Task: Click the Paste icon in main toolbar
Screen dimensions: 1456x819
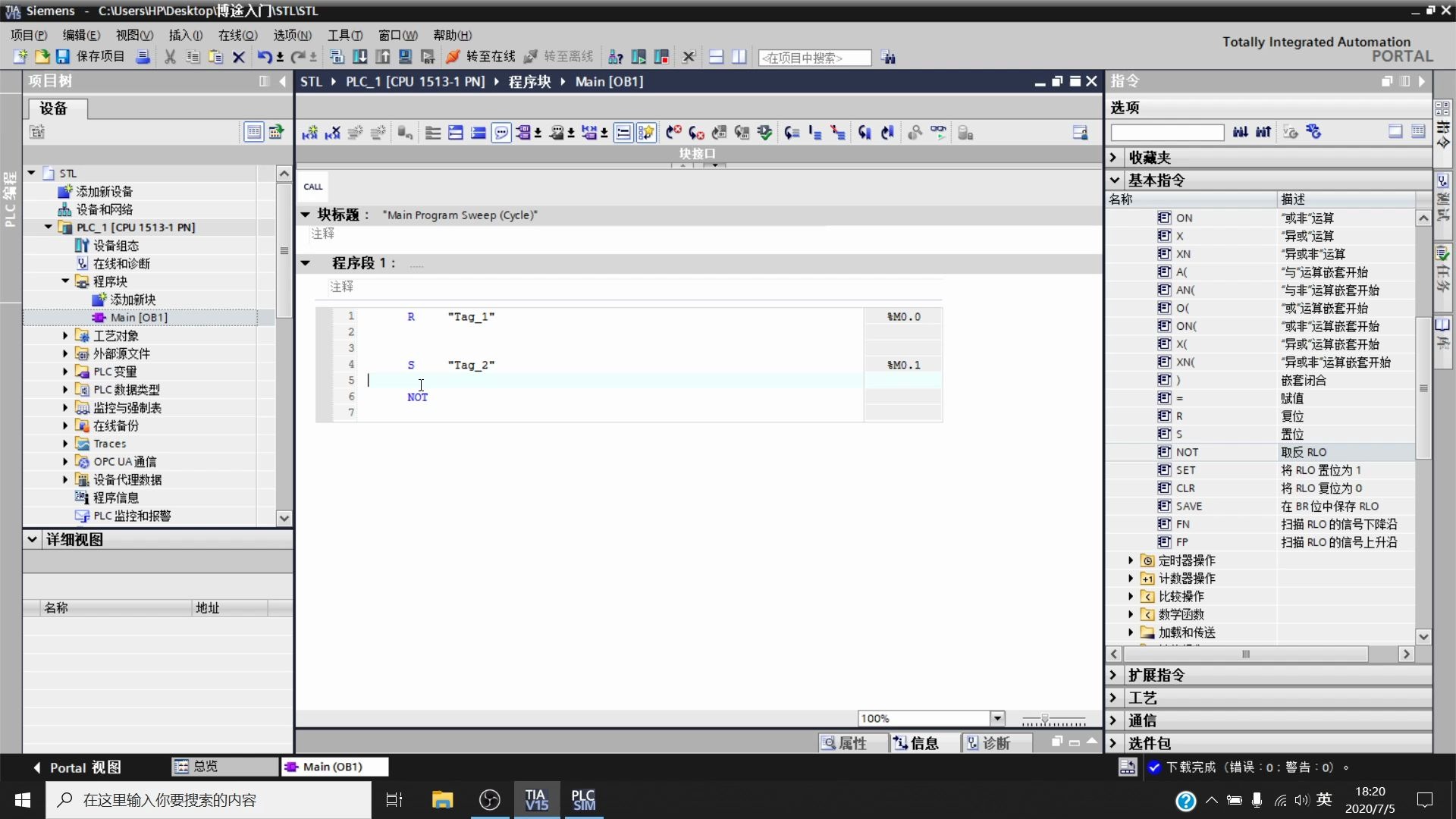Action: (x=216, y=57)
